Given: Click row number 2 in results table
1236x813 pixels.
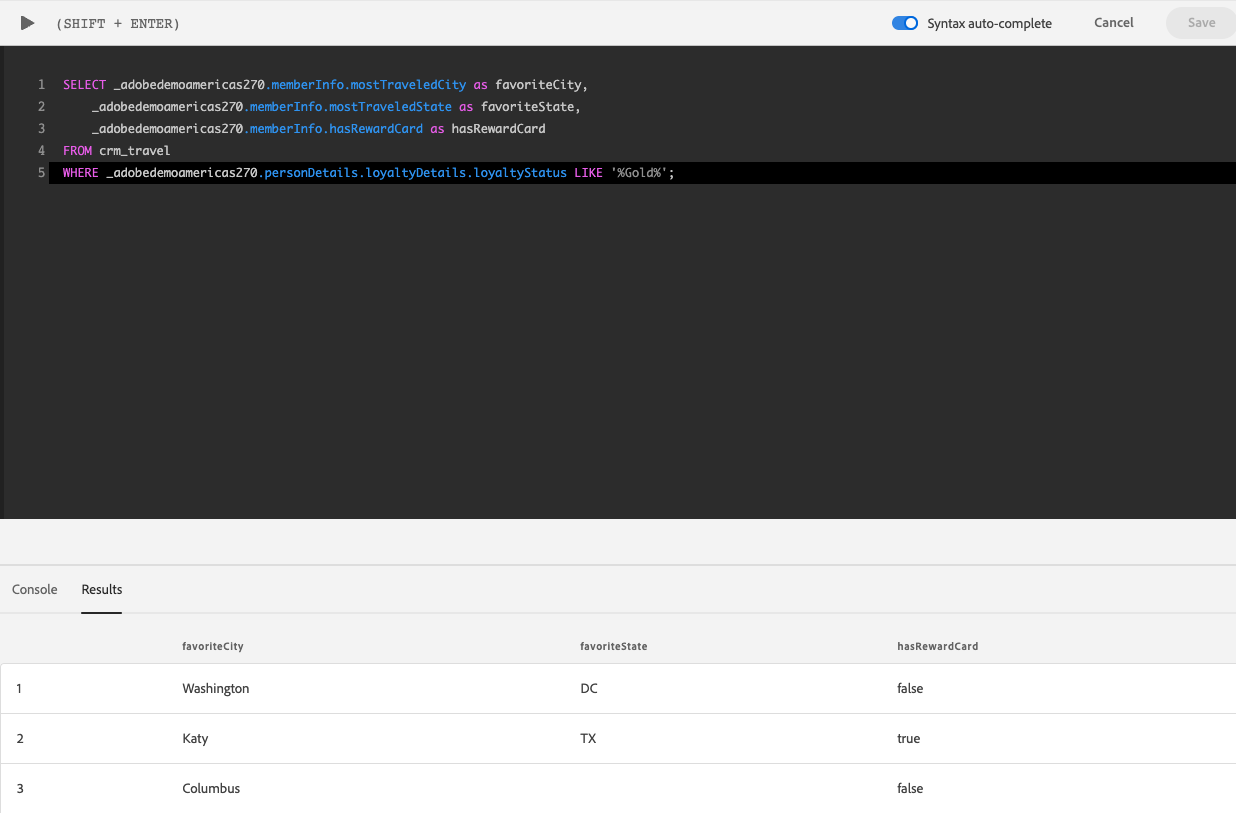Looking at the screenshot, I should pyautogui.click(x=20, y=738).
